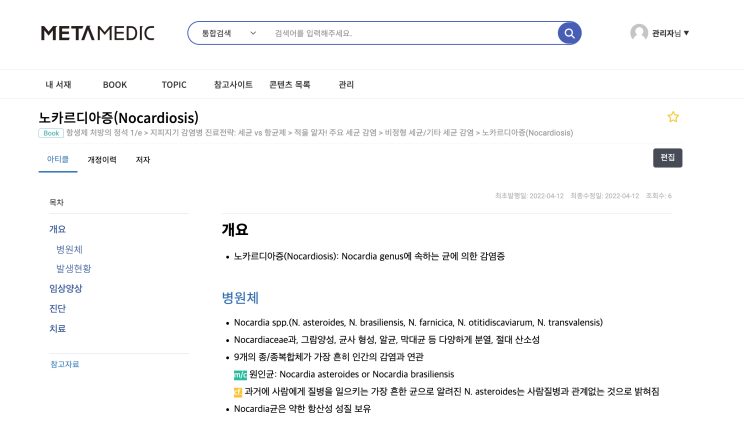
Task: Click the 조회수 view count
Action: (x=659, y=196)
